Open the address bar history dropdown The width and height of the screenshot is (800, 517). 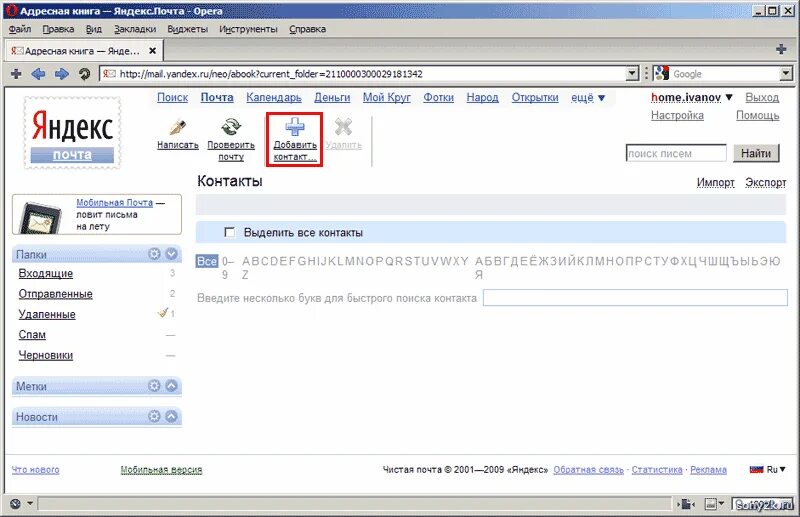pyautogui.click(x=632, y=74)
